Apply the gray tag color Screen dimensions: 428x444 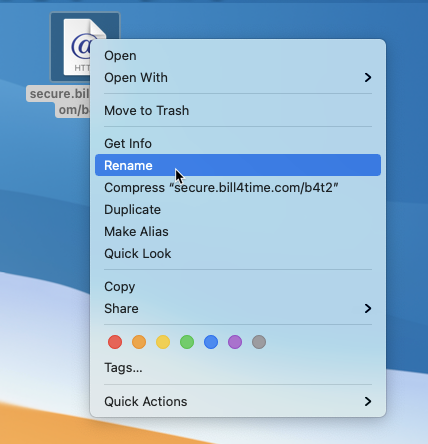pos(259,342)
